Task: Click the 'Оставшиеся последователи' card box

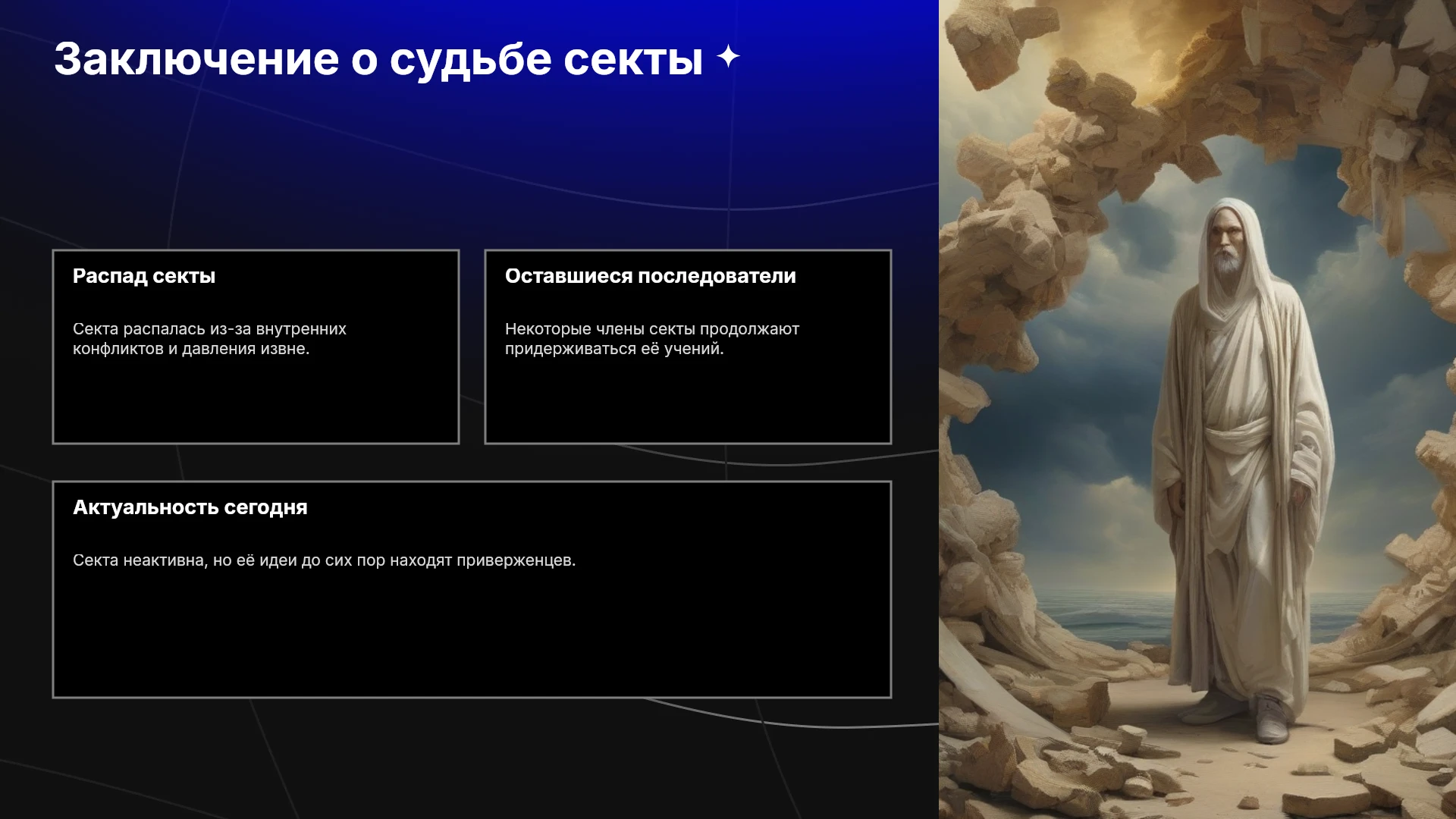Action: (x=688, y=347)
